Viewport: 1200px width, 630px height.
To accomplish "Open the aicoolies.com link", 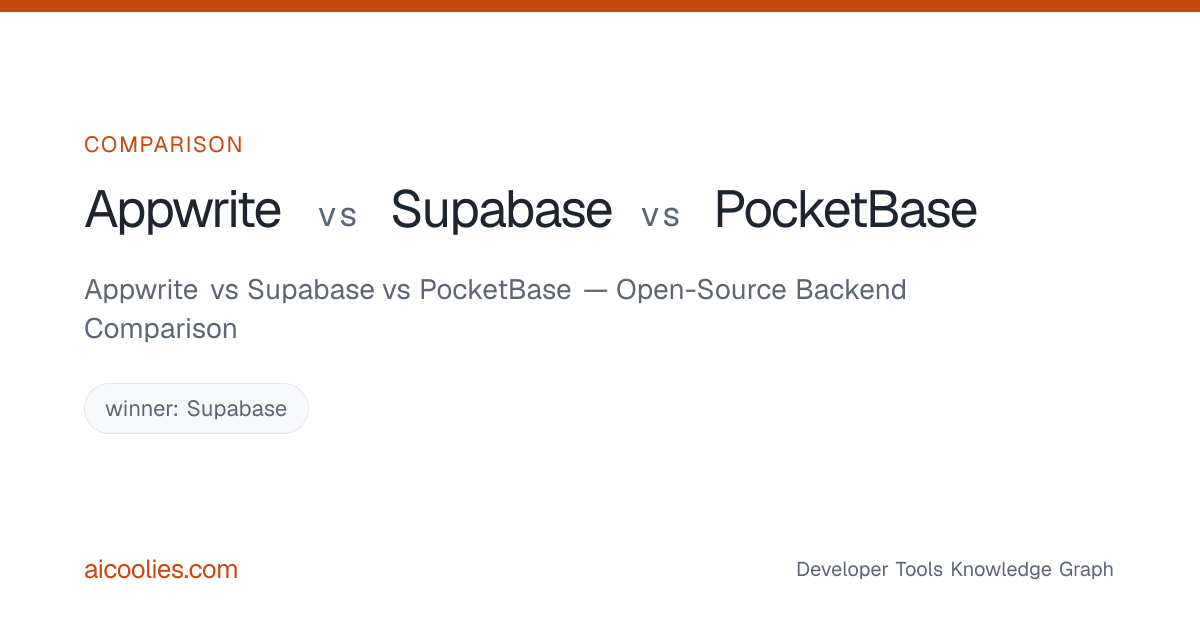I will point(161,570).
